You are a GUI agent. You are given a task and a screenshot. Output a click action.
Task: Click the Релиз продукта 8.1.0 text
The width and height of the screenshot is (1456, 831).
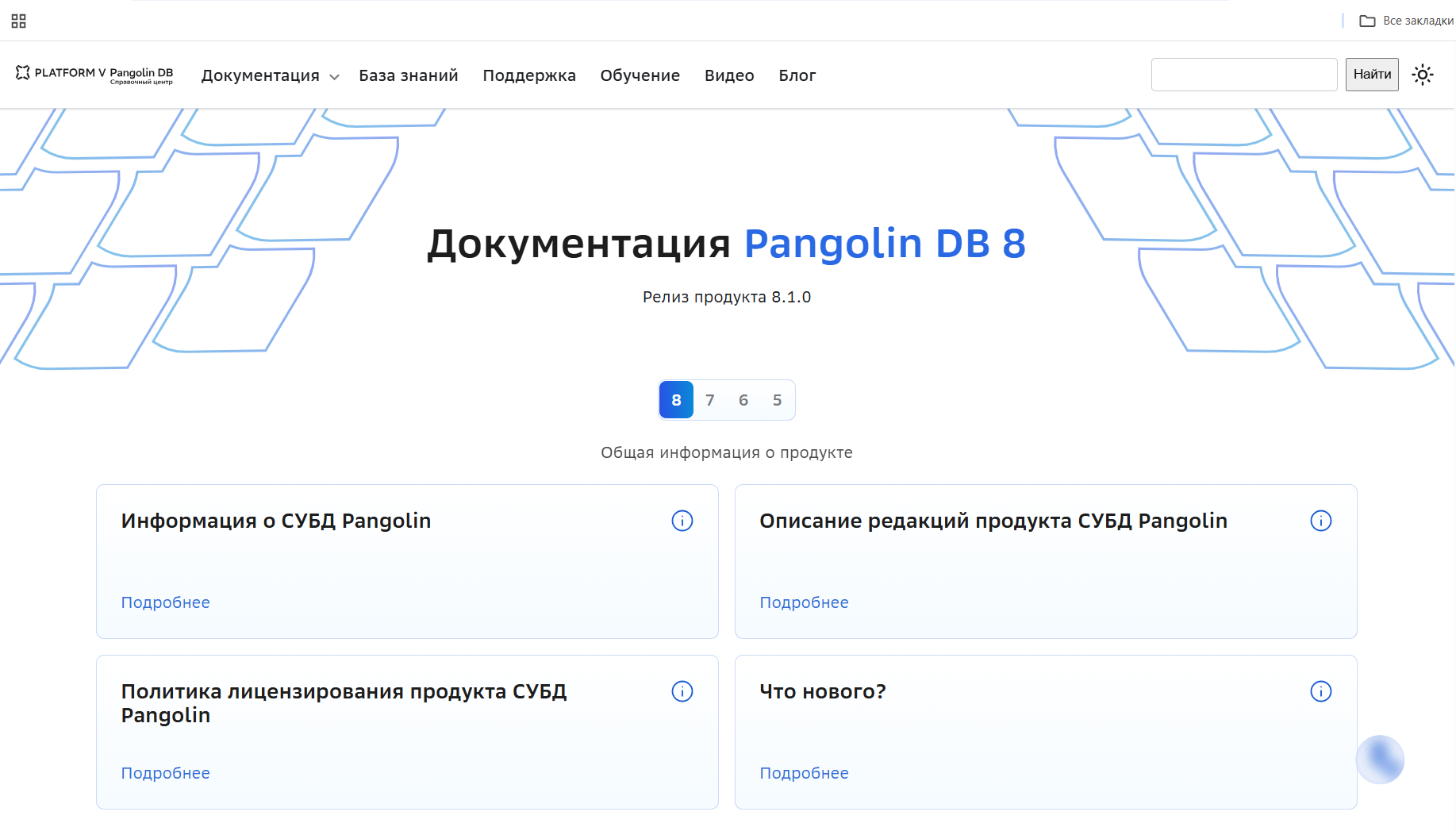(727, 297)
